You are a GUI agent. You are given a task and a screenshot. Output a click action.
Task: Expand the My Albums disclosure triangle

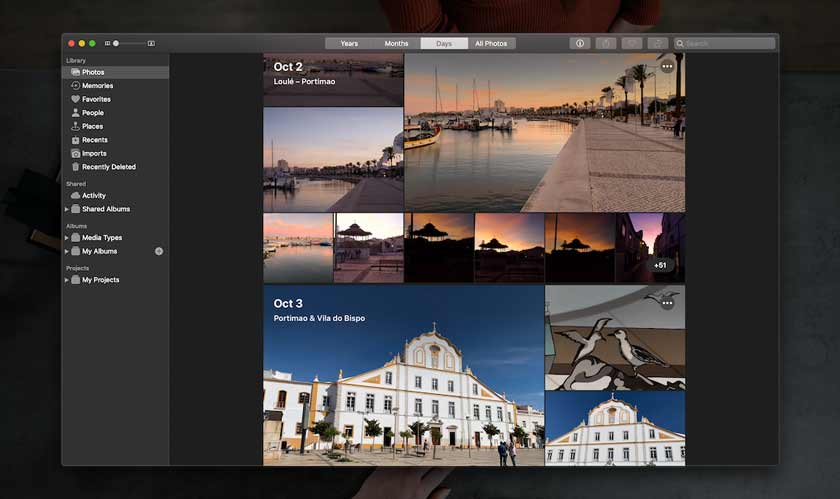tap(67, 252)
